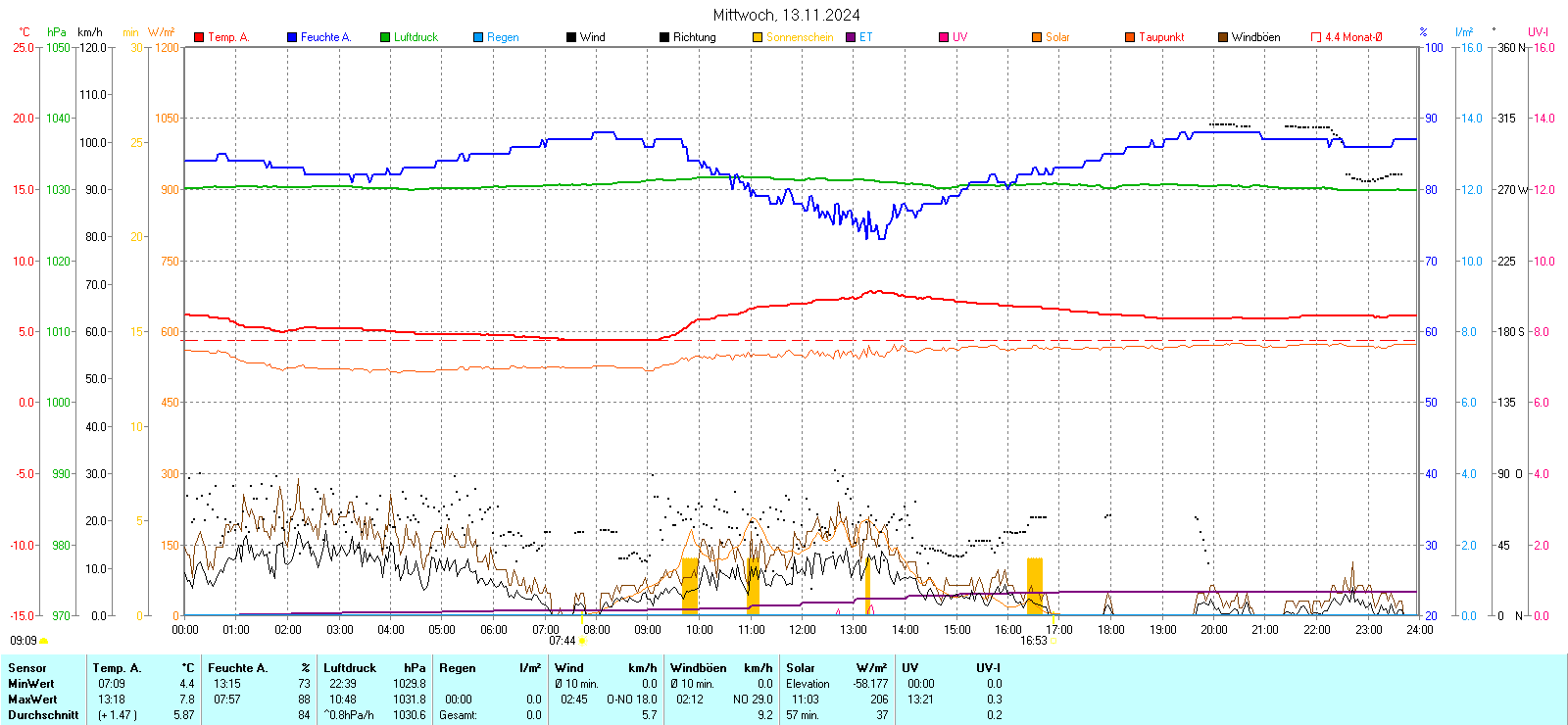
Task: Click the date title Mittwoch, 13.11.2024
Action: point(786,15)
